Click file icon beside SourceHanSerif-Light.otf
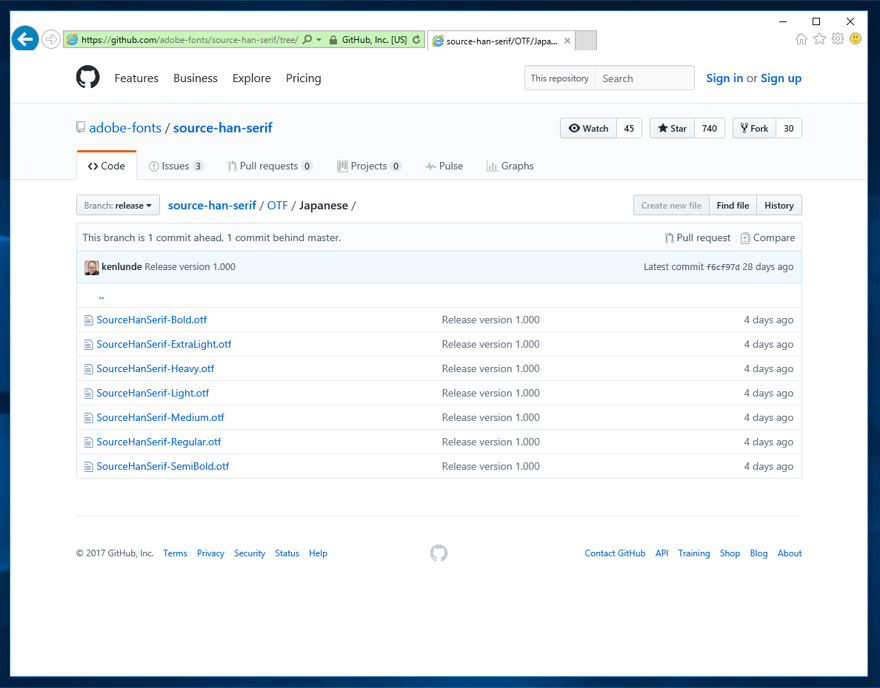Image resolution: width=880 pixels, height=688 pixels. click(88, 393)
